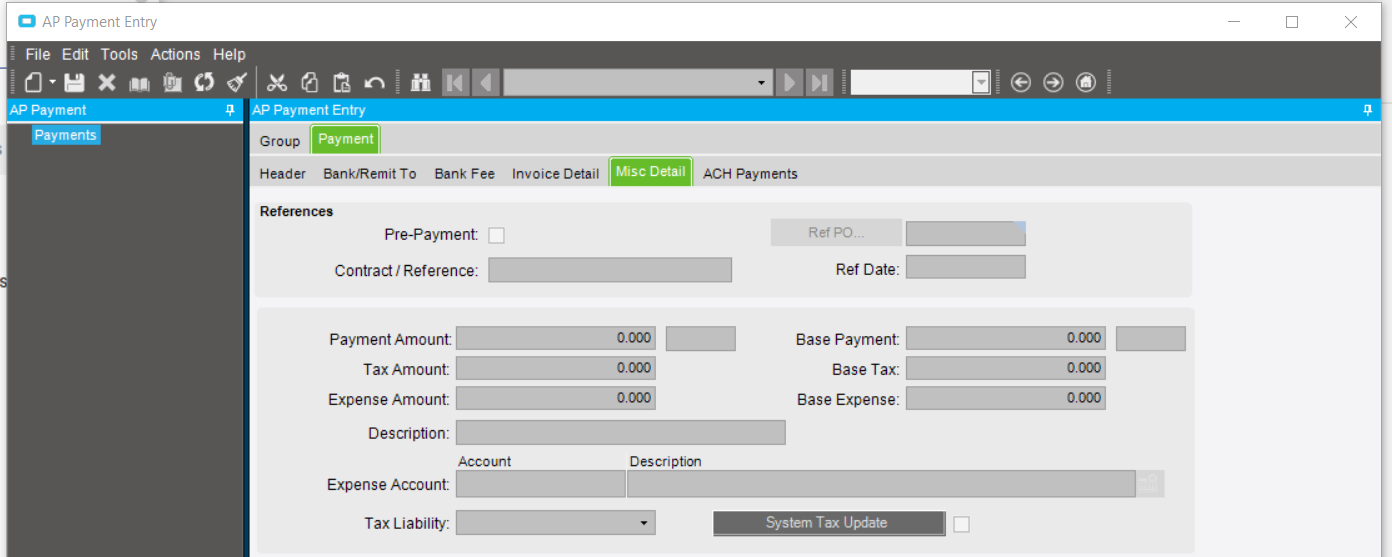Click the binoculars search icon

click(x=421, y=83)
